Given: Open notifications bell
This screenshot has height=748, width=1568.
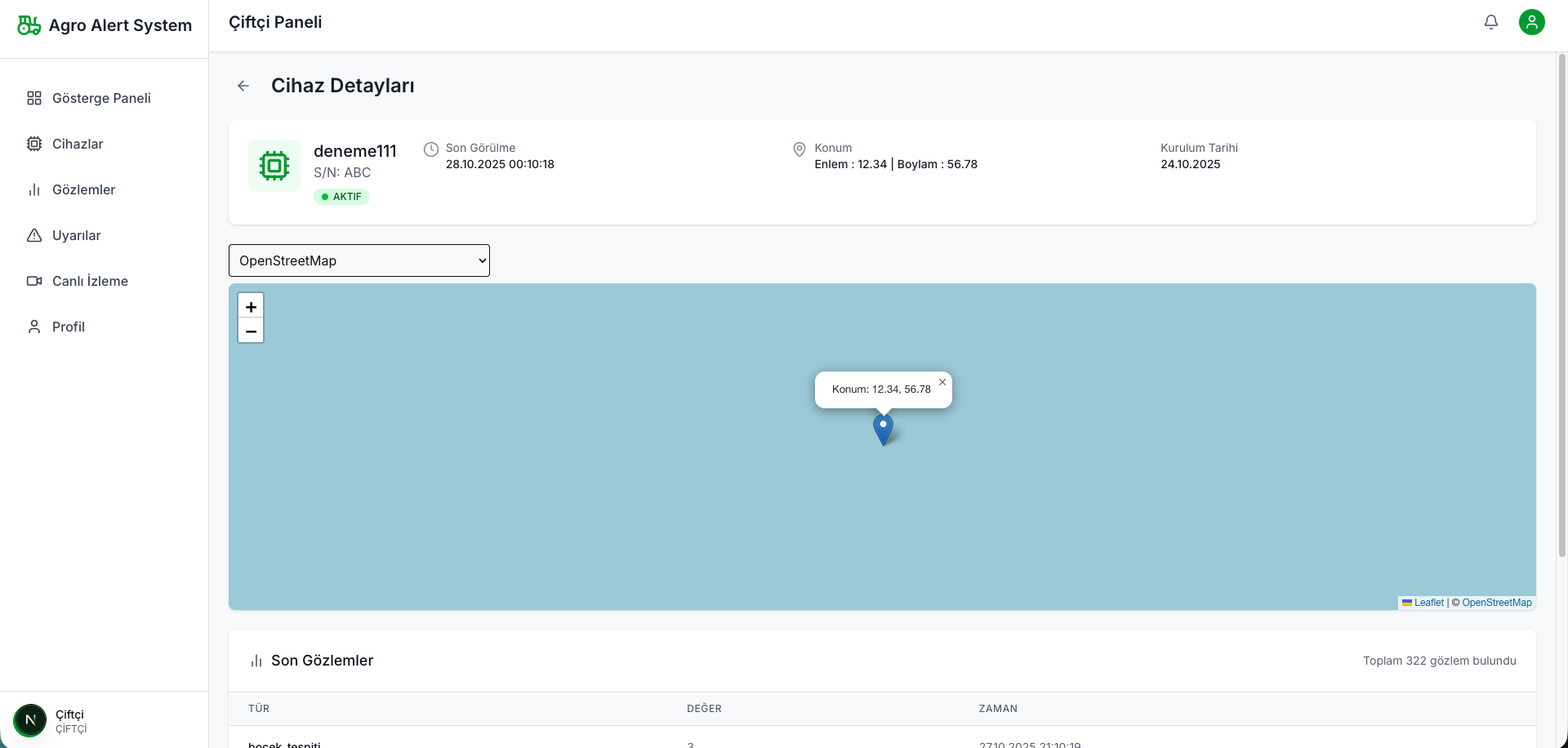Looking at the screenshot, I should click(1491, 22).
